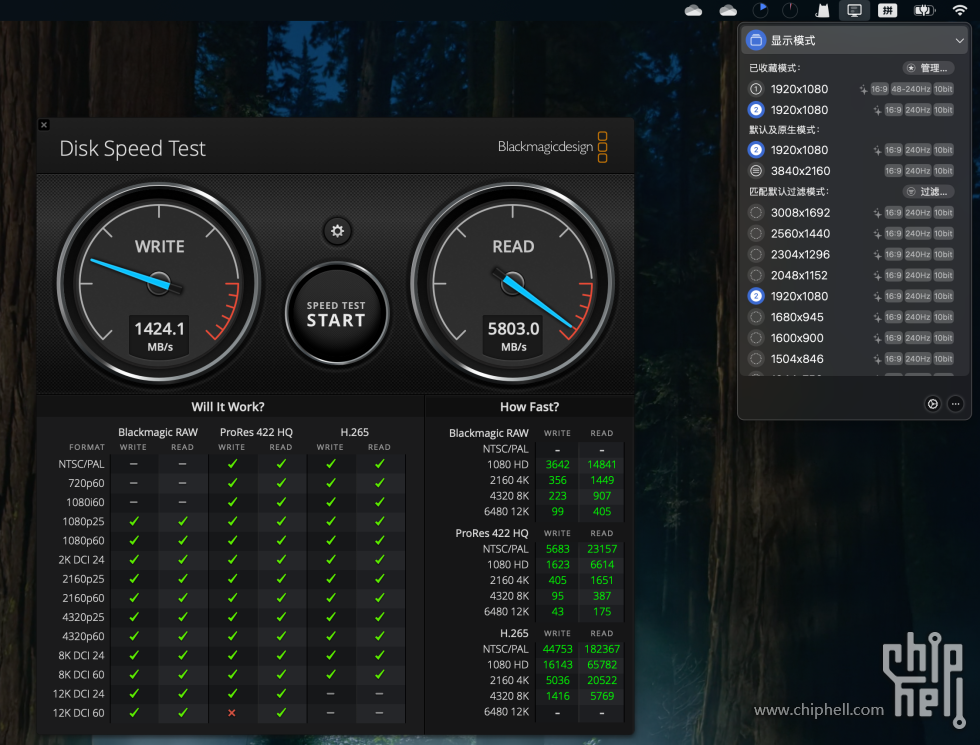Open the 管理... favorites manager
This screenshot has height=745, width=980.
coord(928,68)
